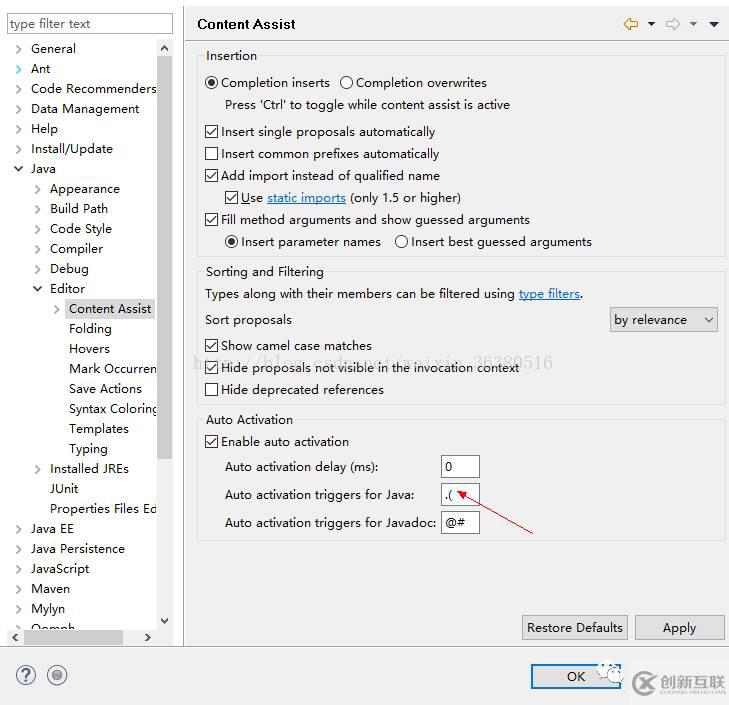Select Properties Files Editor page
The width and height of the screenshot is (729, 705).
[x=103, y=509]
